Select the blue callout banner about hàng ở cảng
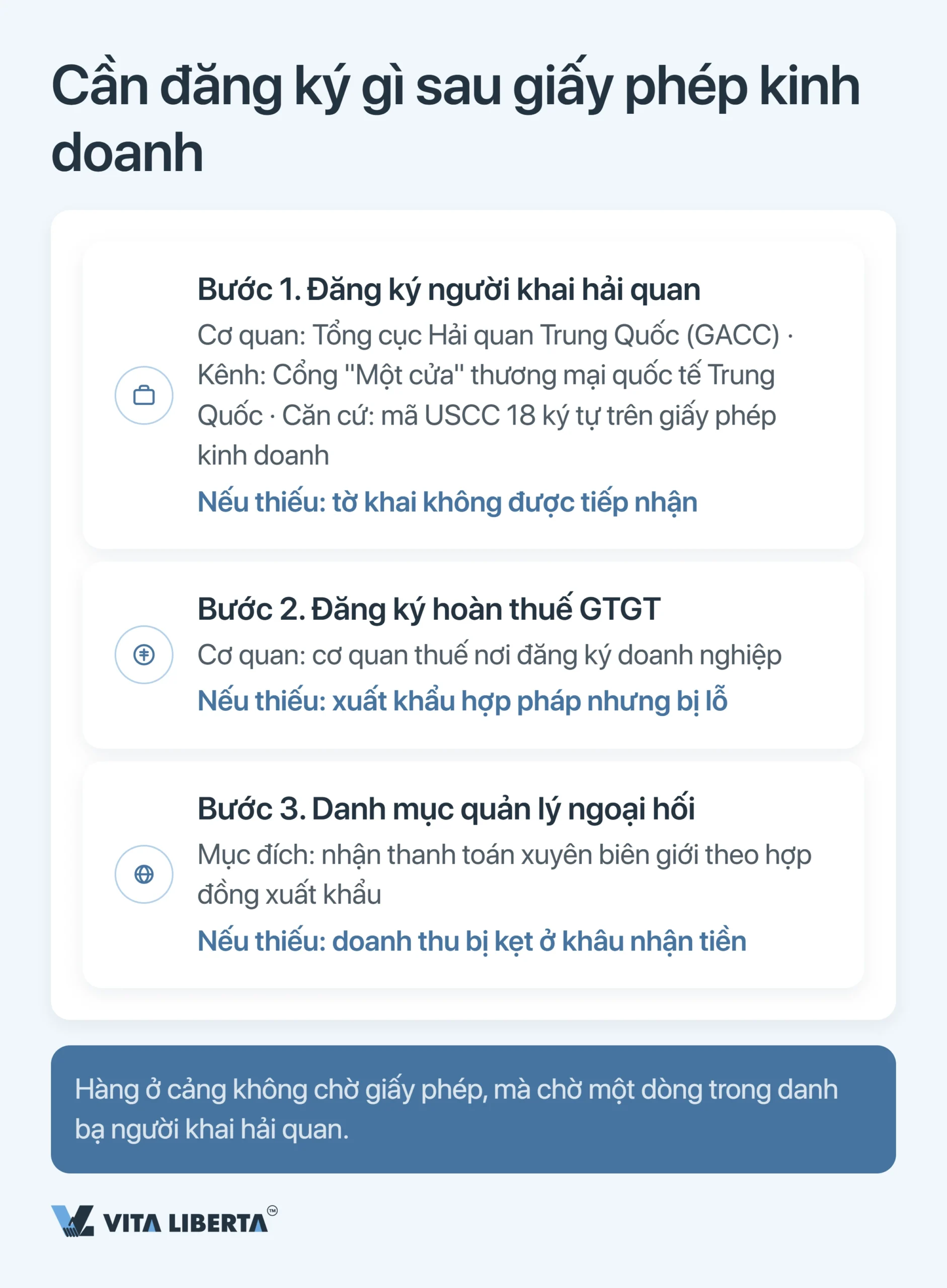This screenshot has width=947, height=1288. pyautogui.click(x=473, y=1109)
